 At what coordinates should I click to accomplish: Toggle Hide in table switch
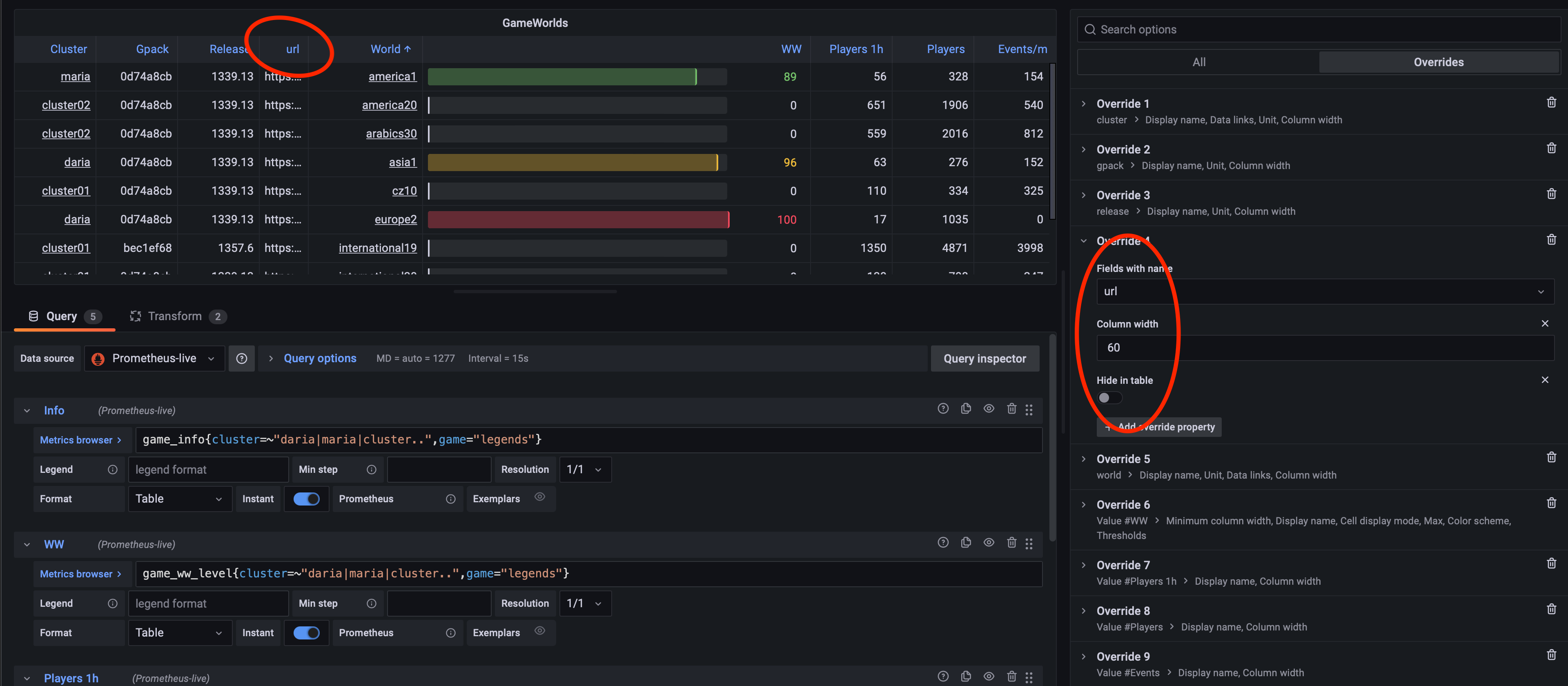click(x=1109, y=397)
